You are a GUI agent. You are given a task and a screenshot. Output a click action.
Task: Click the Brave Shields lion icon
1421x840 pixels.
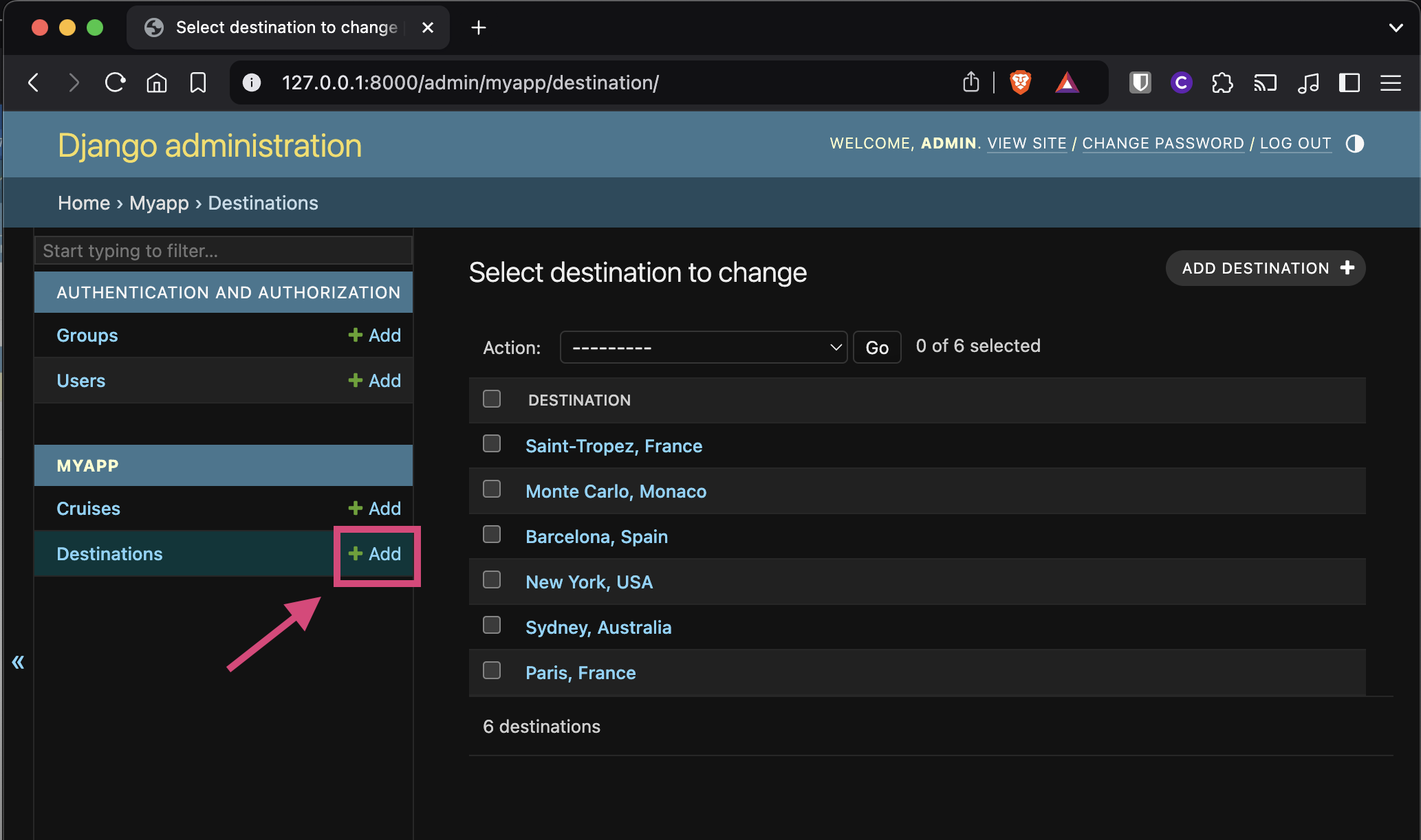pyautogui.click(x=1020, y=82)
